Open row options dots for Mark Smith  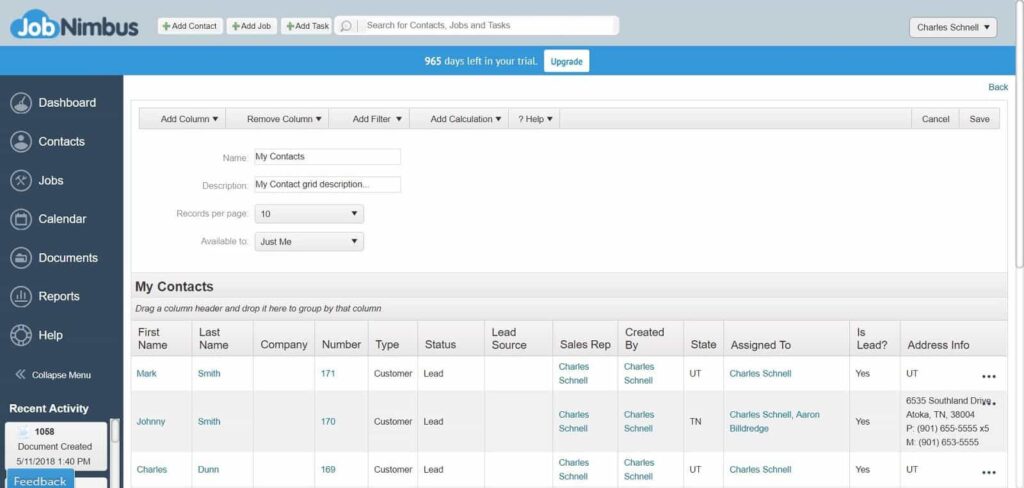(989, 377)
